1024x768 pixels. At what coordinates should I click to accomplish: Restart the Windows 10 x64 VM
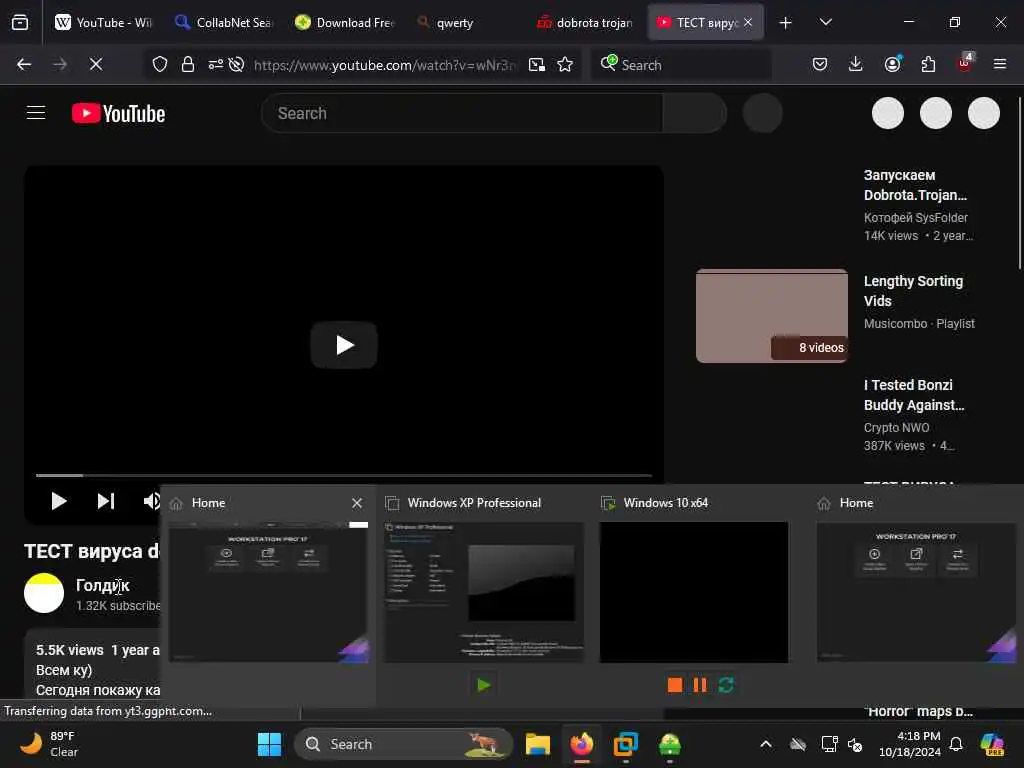[726, 685]
